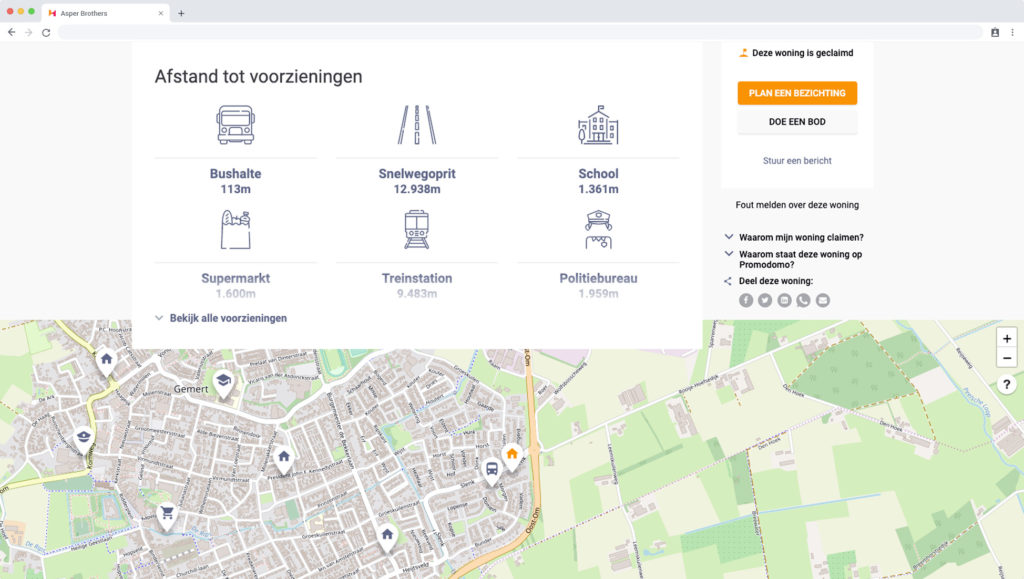The image size is (1024, 579).
Task: Share this home on LinkedIn
Action: pos(784,300)
